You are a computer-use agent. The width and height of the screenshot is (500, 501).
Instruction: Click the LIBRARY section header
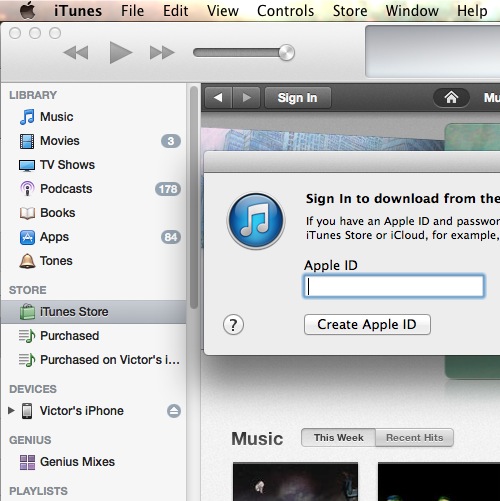[33, 95]
